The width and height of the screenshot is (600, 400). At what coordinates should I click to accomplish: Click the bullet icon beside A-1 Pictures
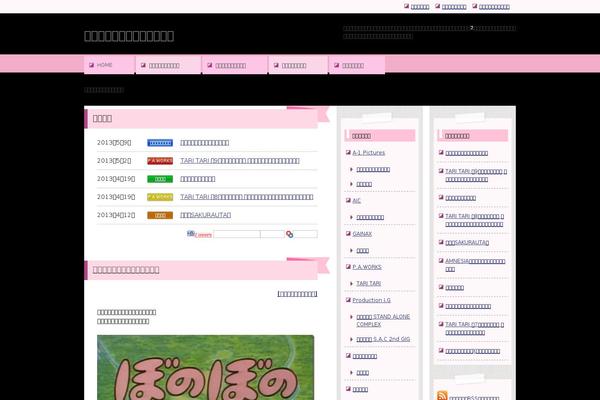[x=348, y=152]
